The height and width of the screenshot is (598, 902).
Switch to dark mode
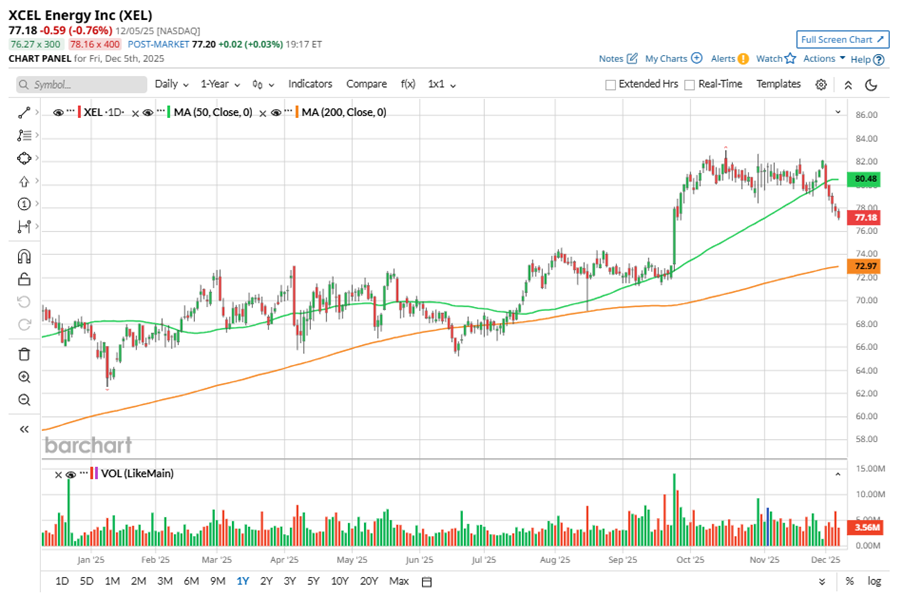(871, 85)
